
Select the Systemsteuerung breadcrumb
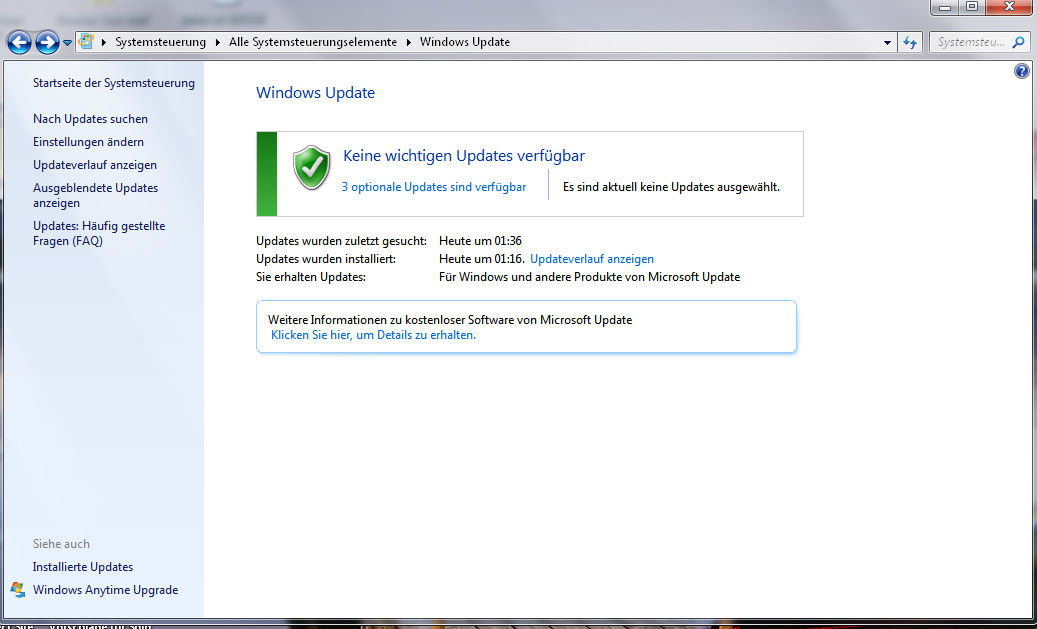(x=161, y=42)
